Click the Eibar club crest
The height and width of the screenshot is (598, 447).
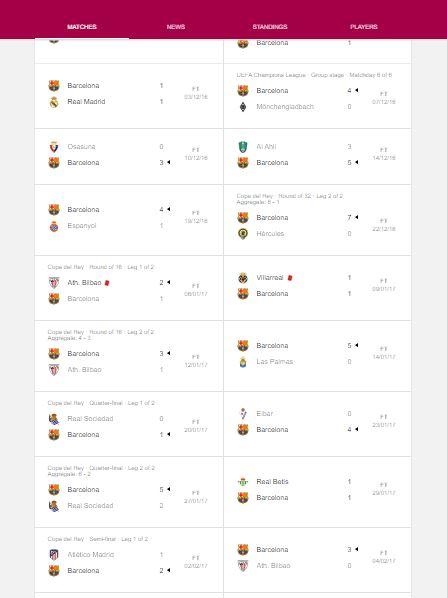(243, 414)
